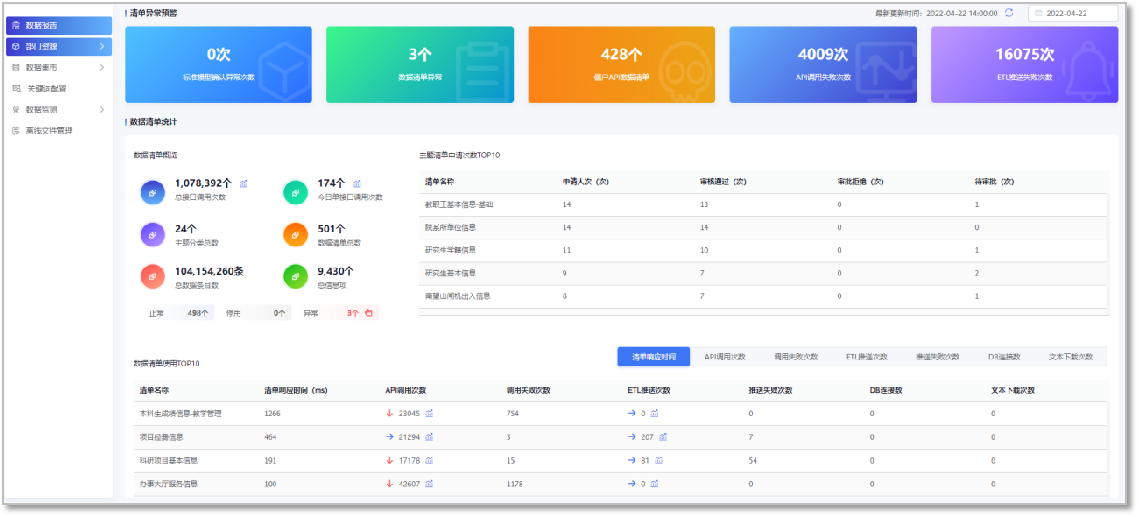The image size is (1139, 517).
Task: Click the 院系所单位信息 row name
Action: [450, 227]
